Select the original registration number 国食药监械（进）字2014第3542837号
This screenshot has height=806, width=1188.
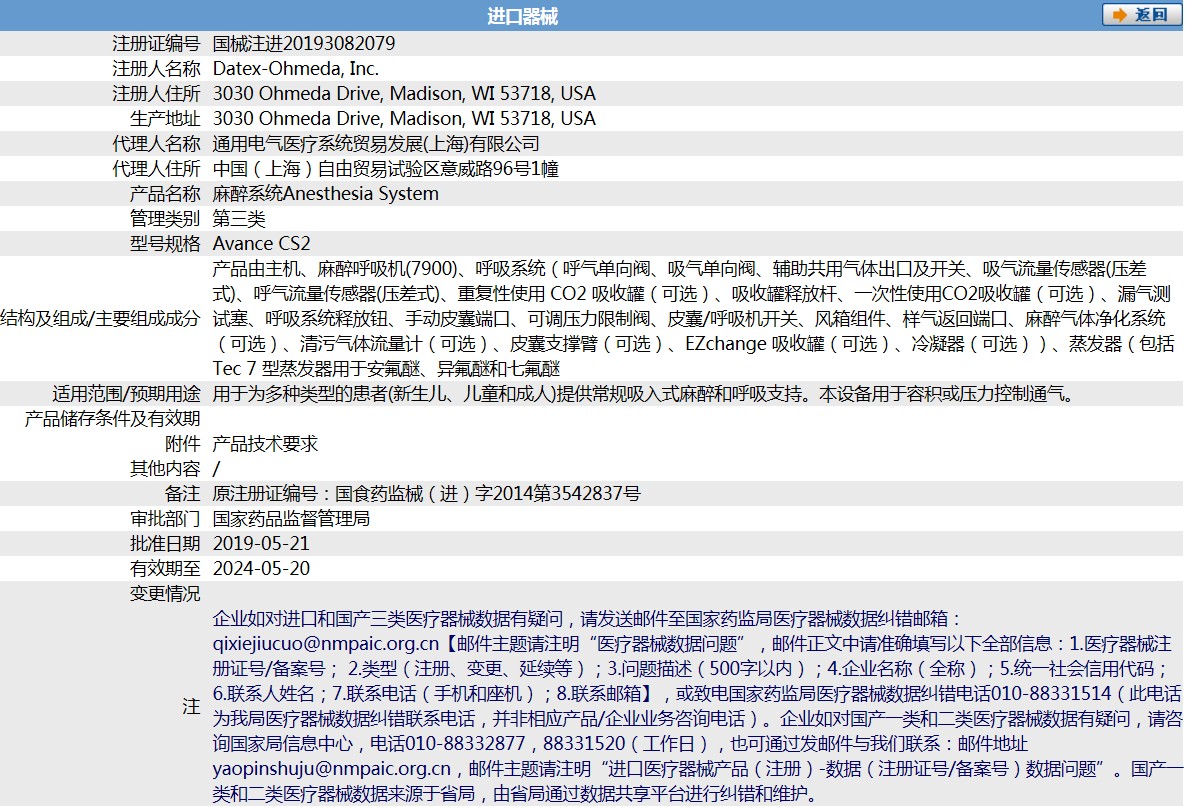click(488, 493)
